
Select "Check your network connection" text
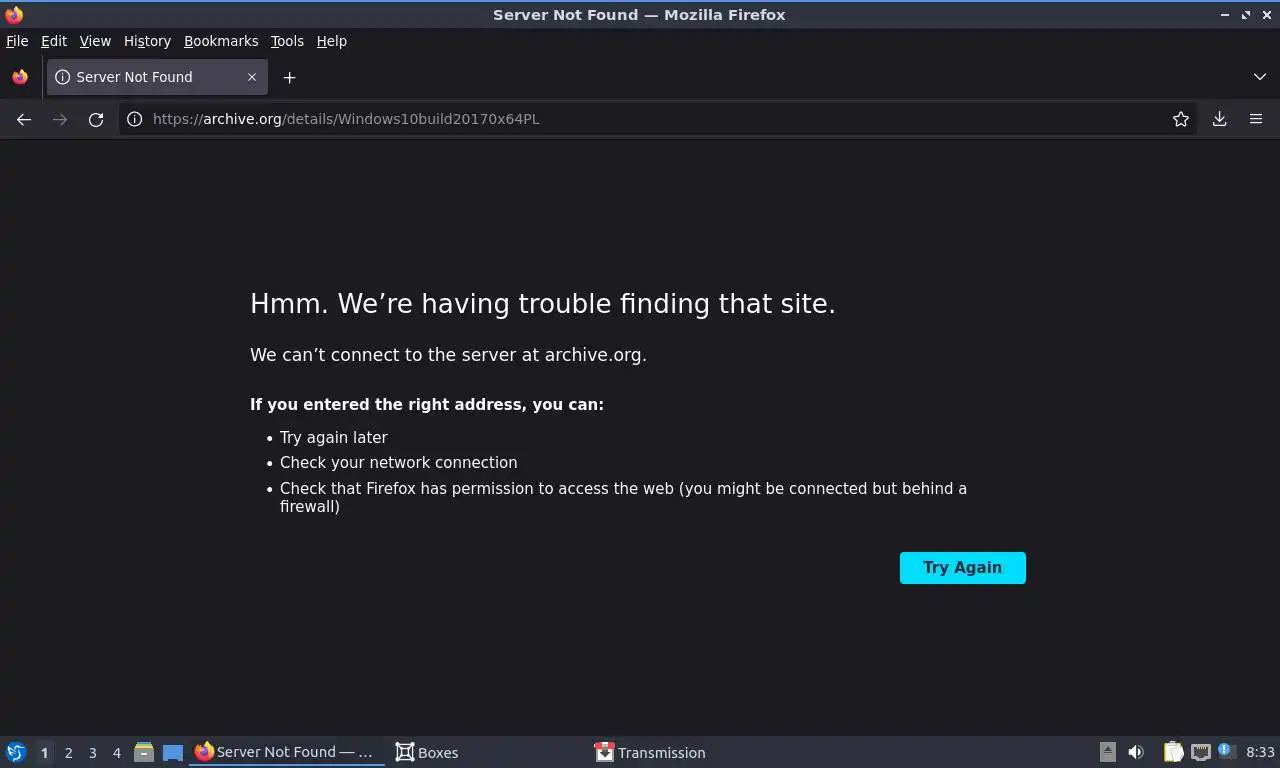click(x=398, y=463)
